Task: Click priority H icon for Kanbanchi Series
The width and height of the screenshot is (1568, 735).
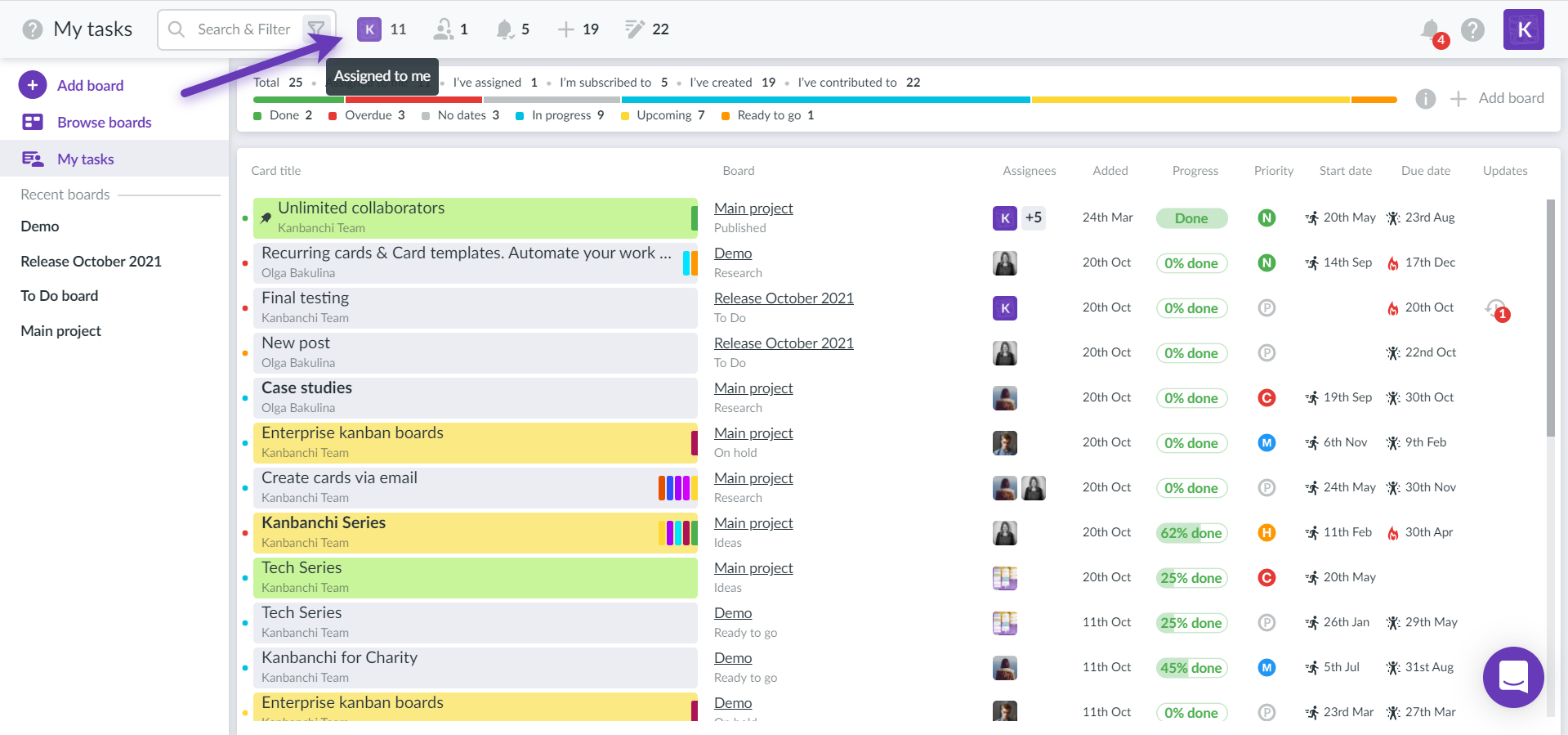Action: [1266, 532]
